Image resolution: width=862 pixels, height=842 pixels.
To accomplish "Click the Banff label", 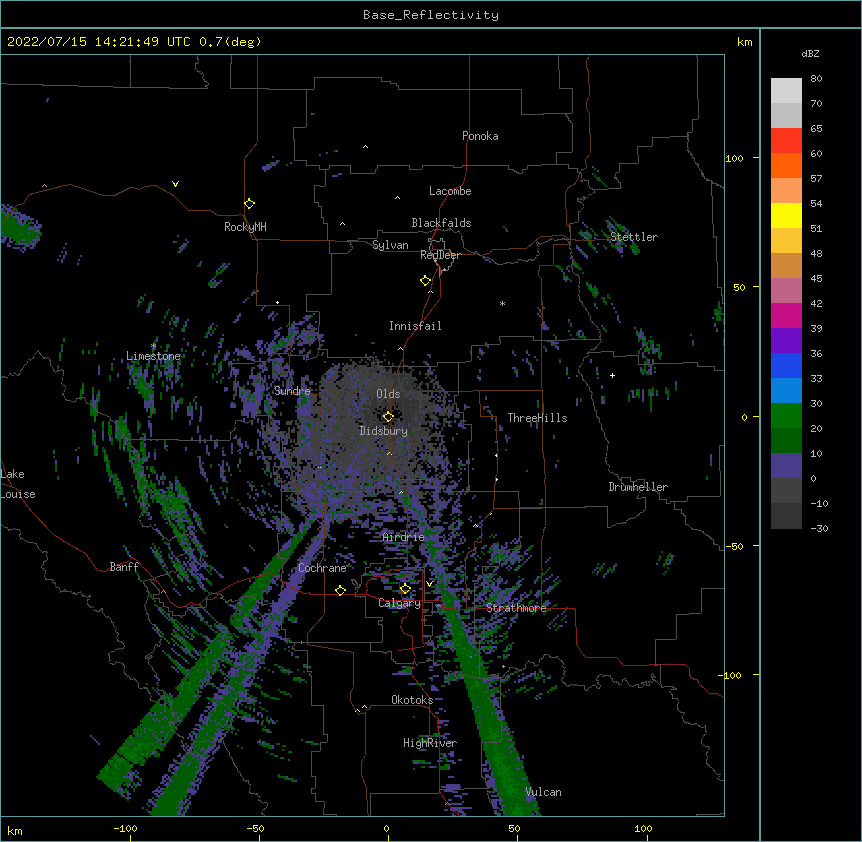I will pyautogui.click(x=124, y=567).
